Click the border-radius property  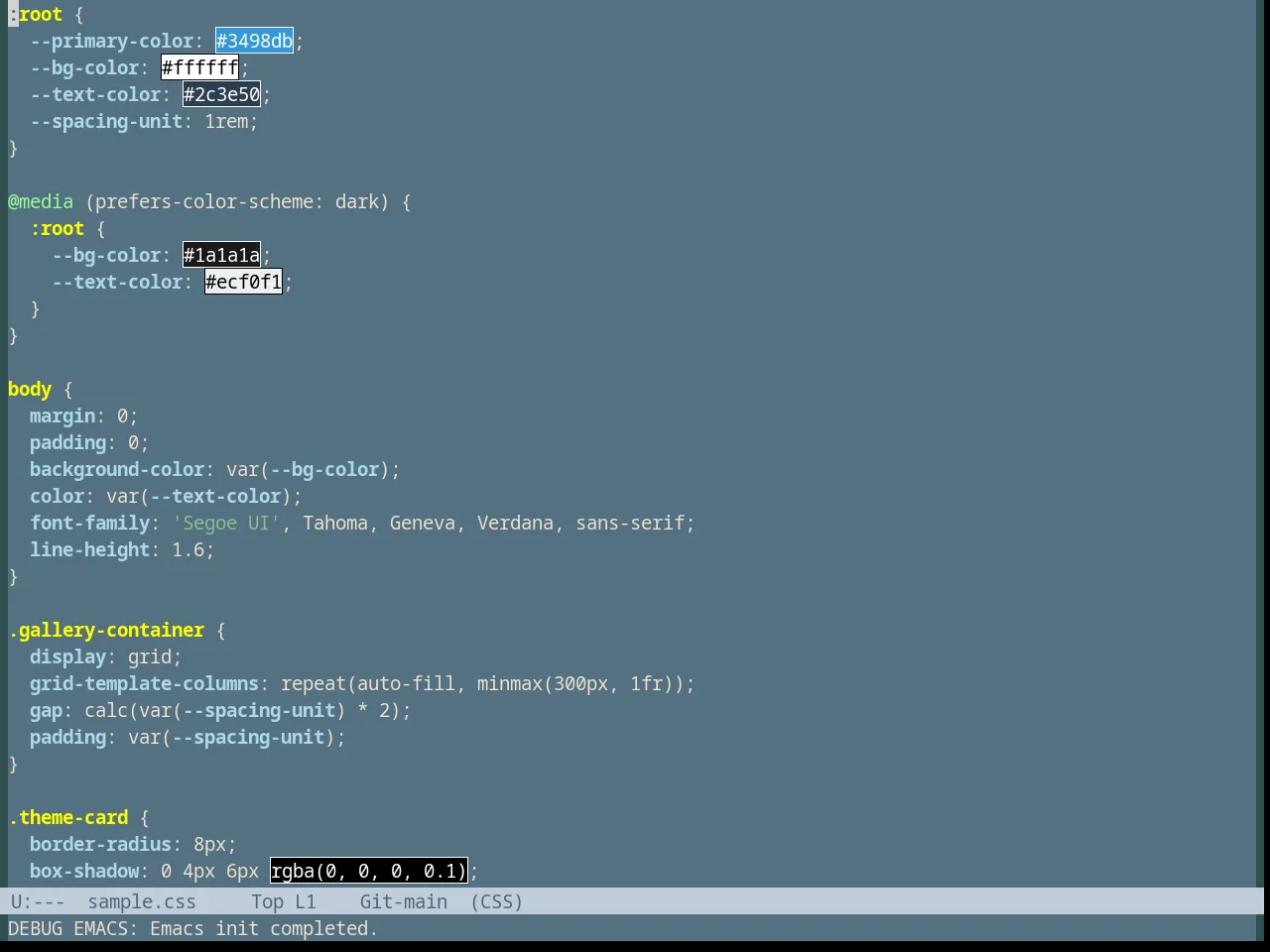click(x=100, y=844)
